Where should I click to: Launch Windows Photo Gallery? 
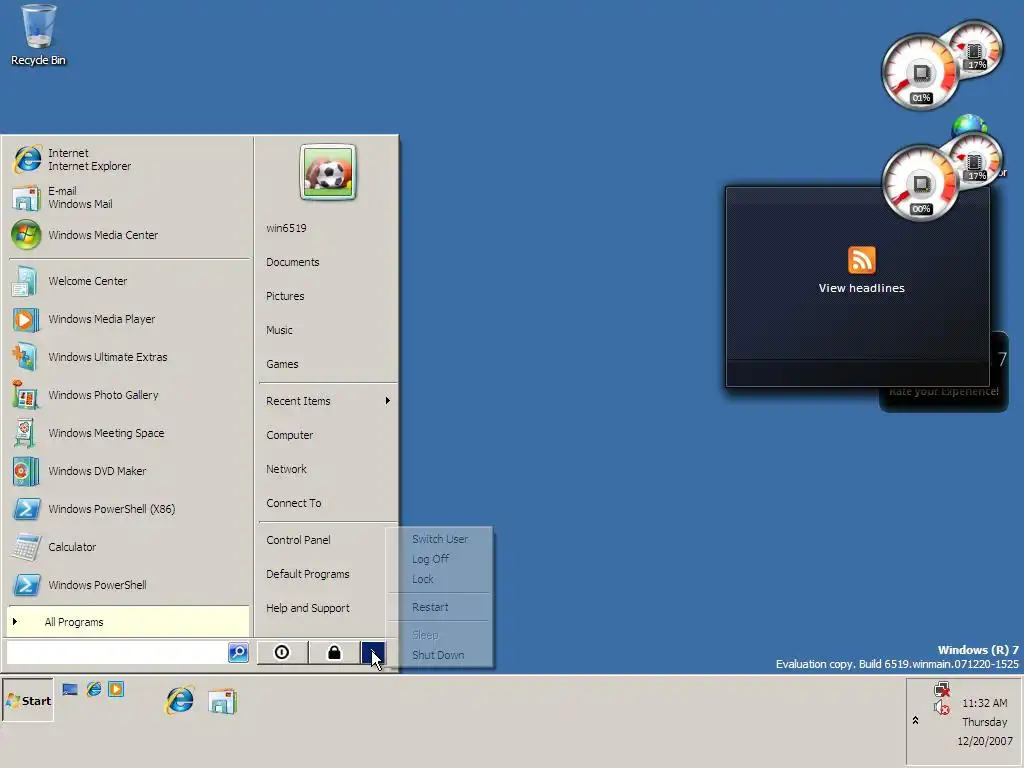pos(128,394)
